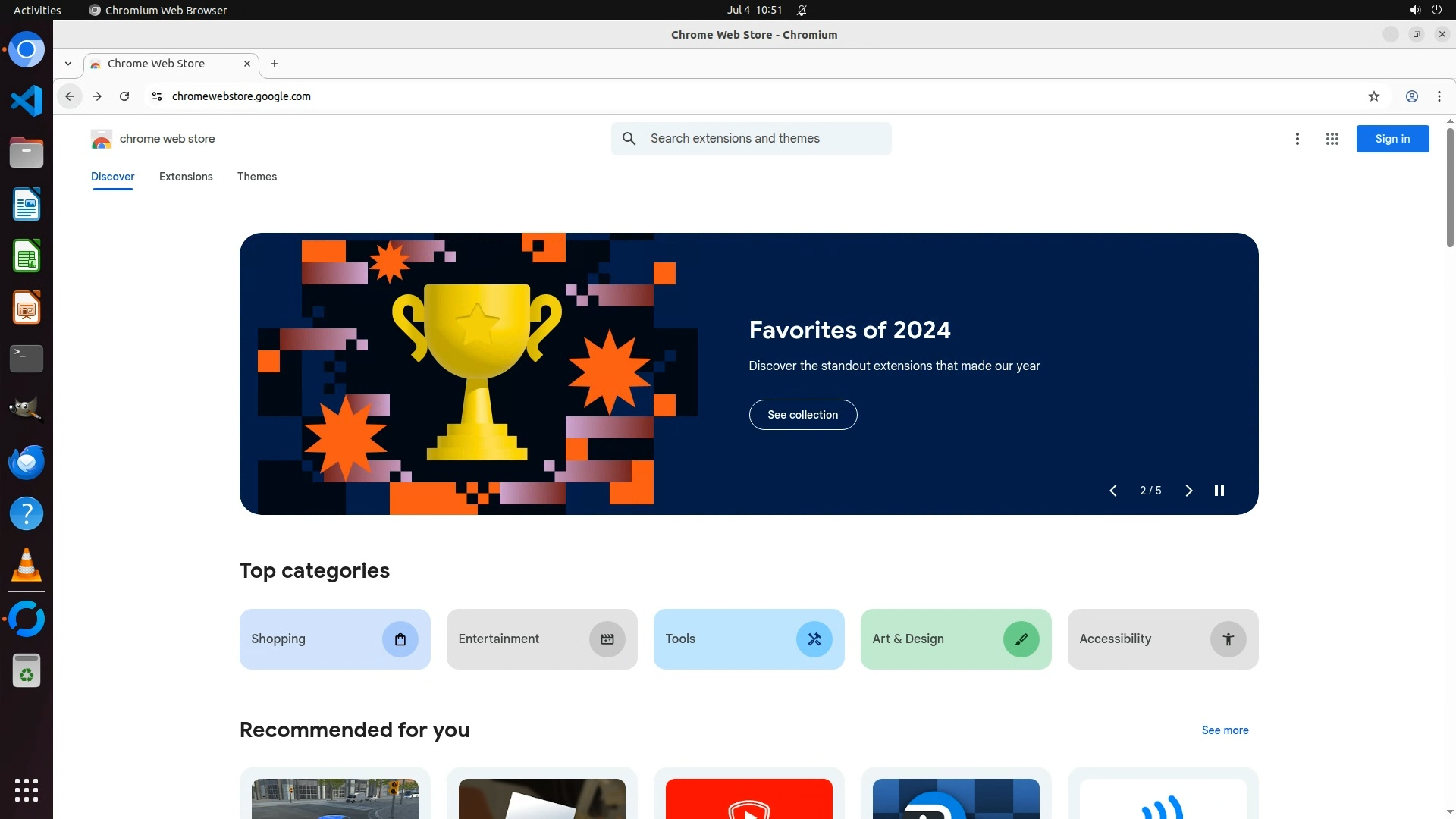The image size is (1456, 819).
Task: Open See more recommended link
Action: click(x=1224, y=730)
